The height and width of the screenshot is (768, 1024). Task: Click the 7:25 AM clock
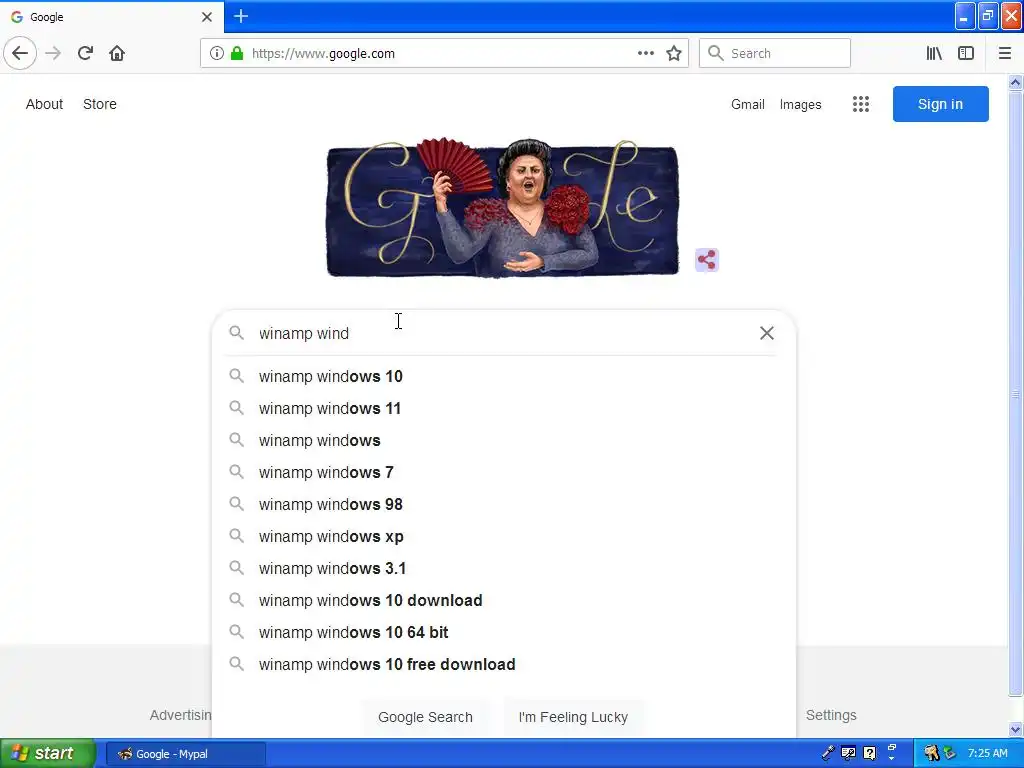pos(987,753)
